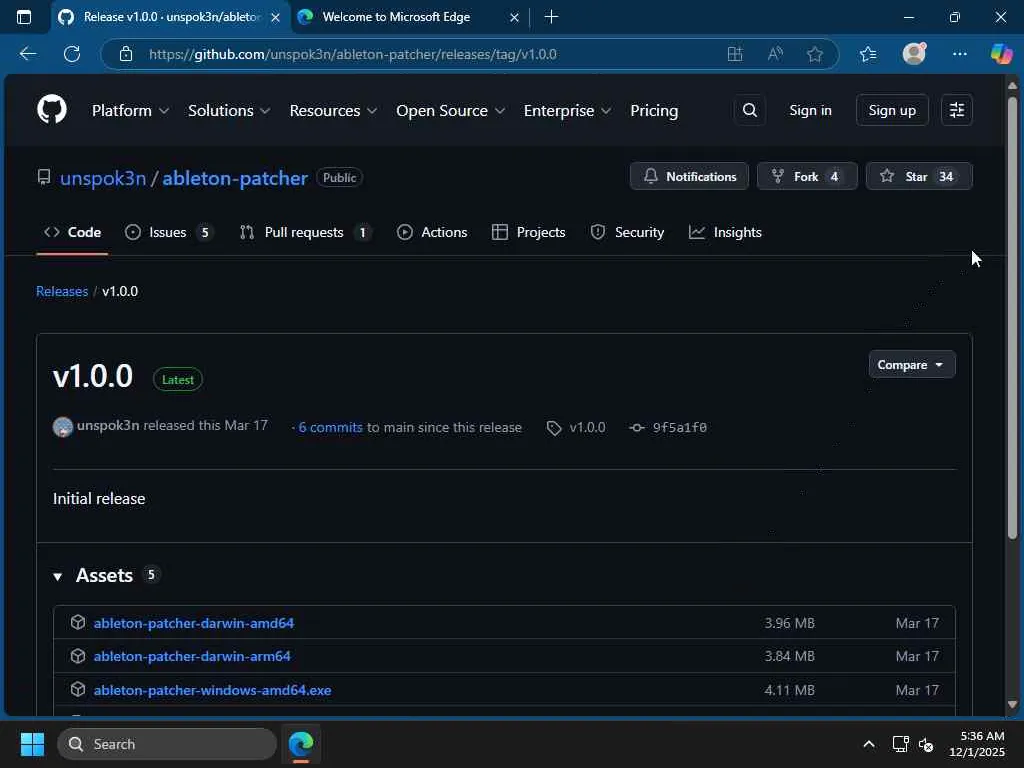The height and width of the screenshot is (768, 1024).
Task: Click the muted volume tray icon
Action: [x=926, y=744]
